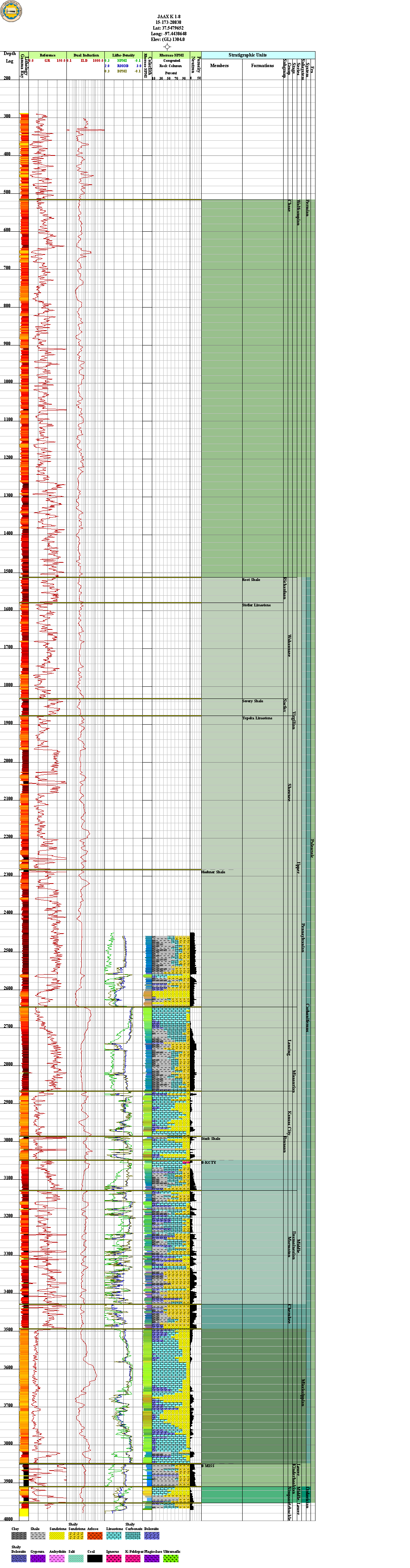Click the API number '15-173-20838'

(169, 22)
